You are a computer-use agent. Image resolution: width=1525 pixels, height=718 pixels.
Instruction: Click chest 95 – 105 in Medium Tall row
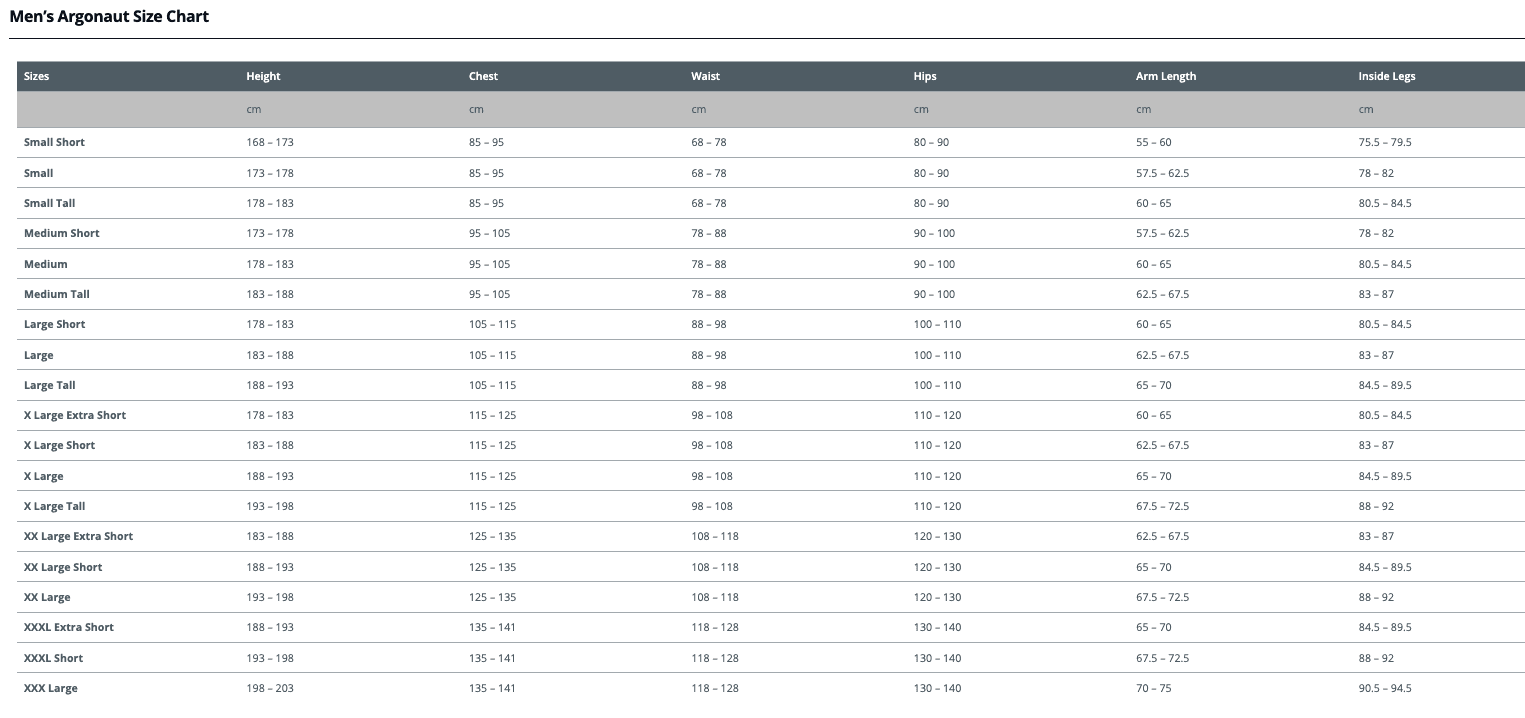click(490, 294)
